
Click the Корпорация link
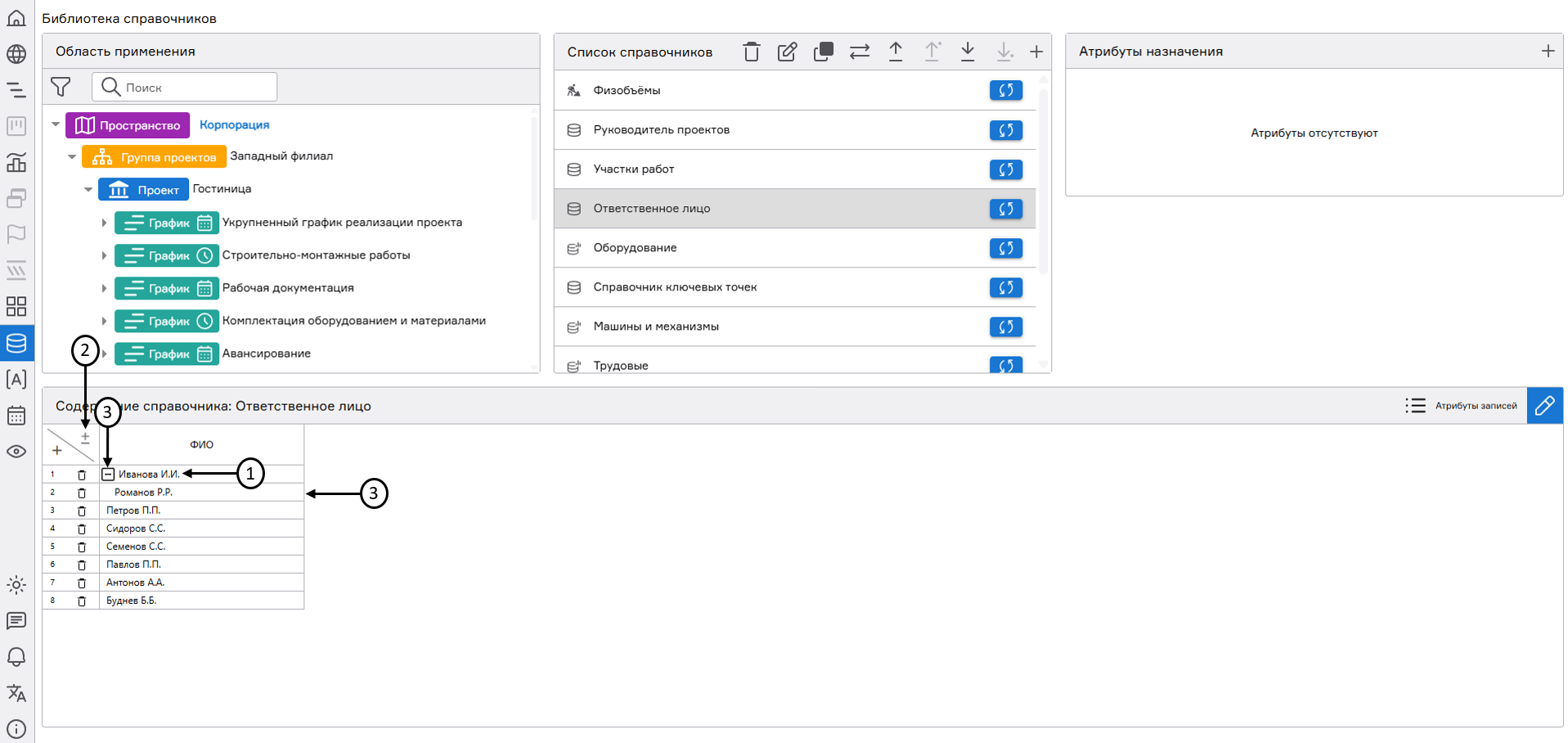pos(234,125)
